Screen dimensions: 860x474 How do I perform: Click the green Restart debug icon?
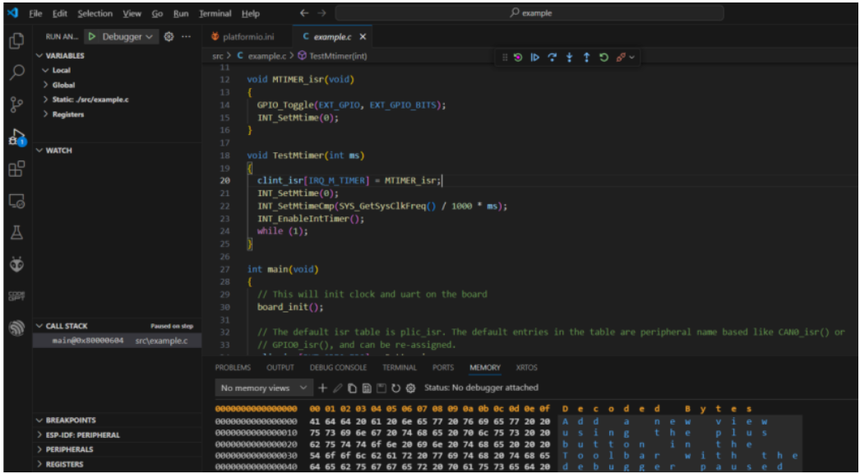(x=603, y=57)
